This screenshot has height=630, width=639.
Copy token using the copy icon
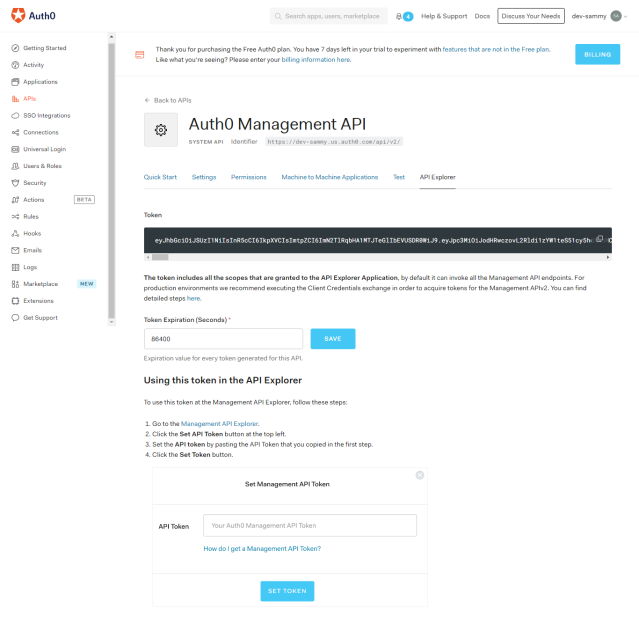(599, 239)
